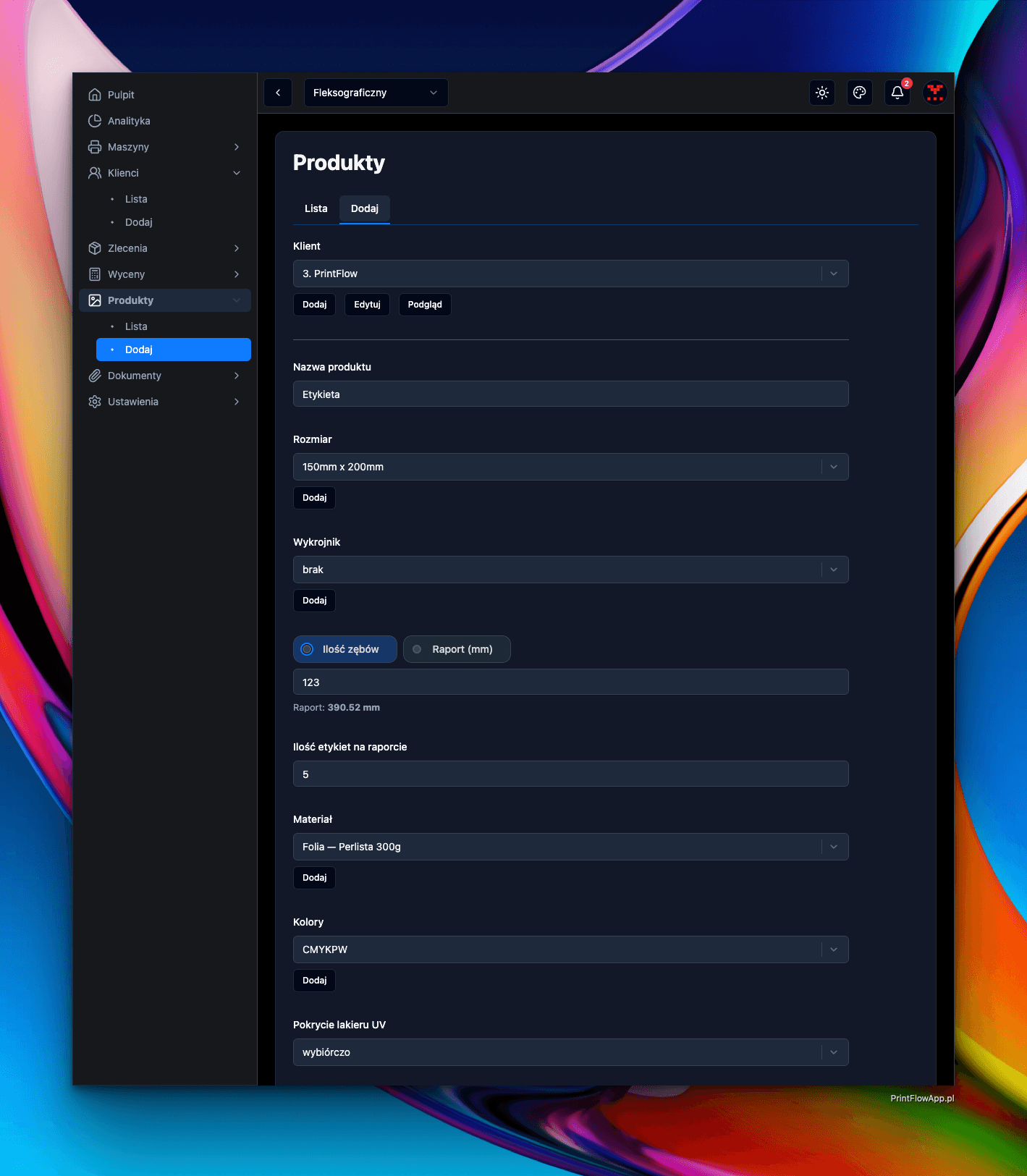
Task: Open the color palette theme icon
Action: tap(860, 93)
